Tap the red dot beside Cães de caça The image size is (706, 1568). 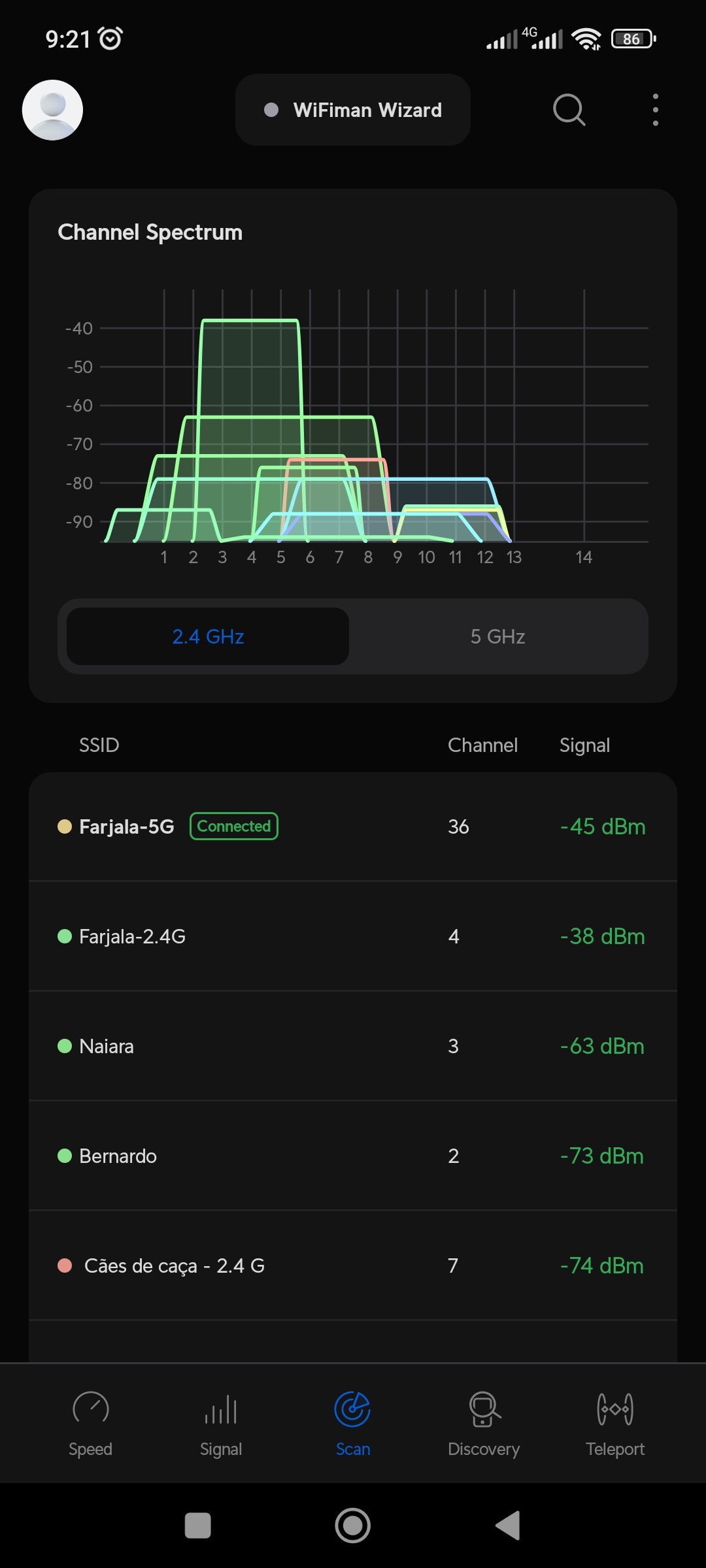[65, 1266]
